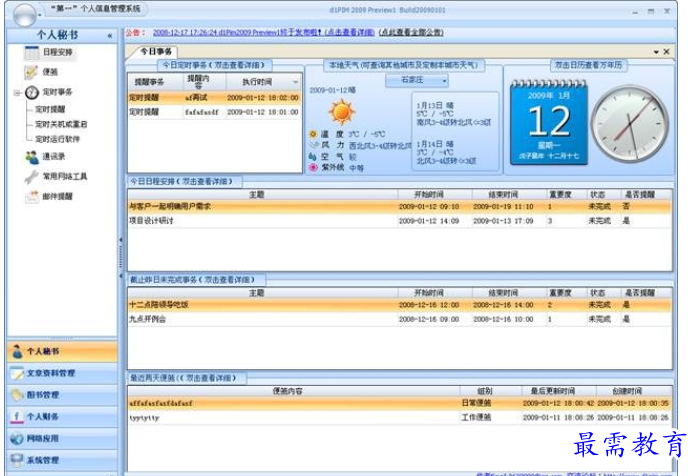695x476 pixels.
Task: Select the 今日事务 tab
Action: pos(155,50)
